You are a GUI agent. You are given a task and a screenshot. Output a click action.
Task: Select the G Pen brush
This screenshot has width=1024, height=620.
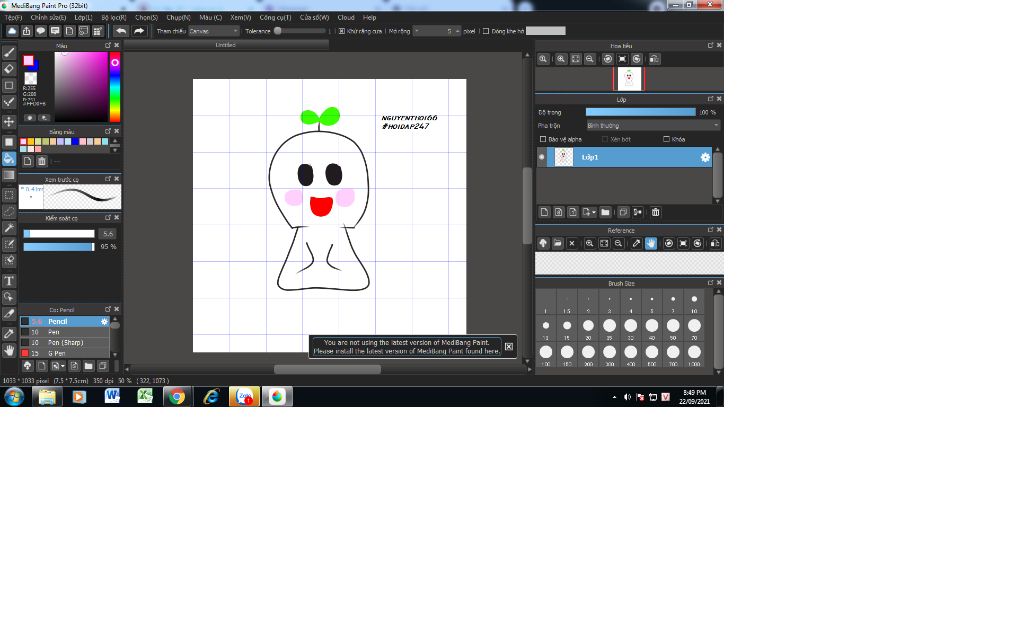[64, 353]
